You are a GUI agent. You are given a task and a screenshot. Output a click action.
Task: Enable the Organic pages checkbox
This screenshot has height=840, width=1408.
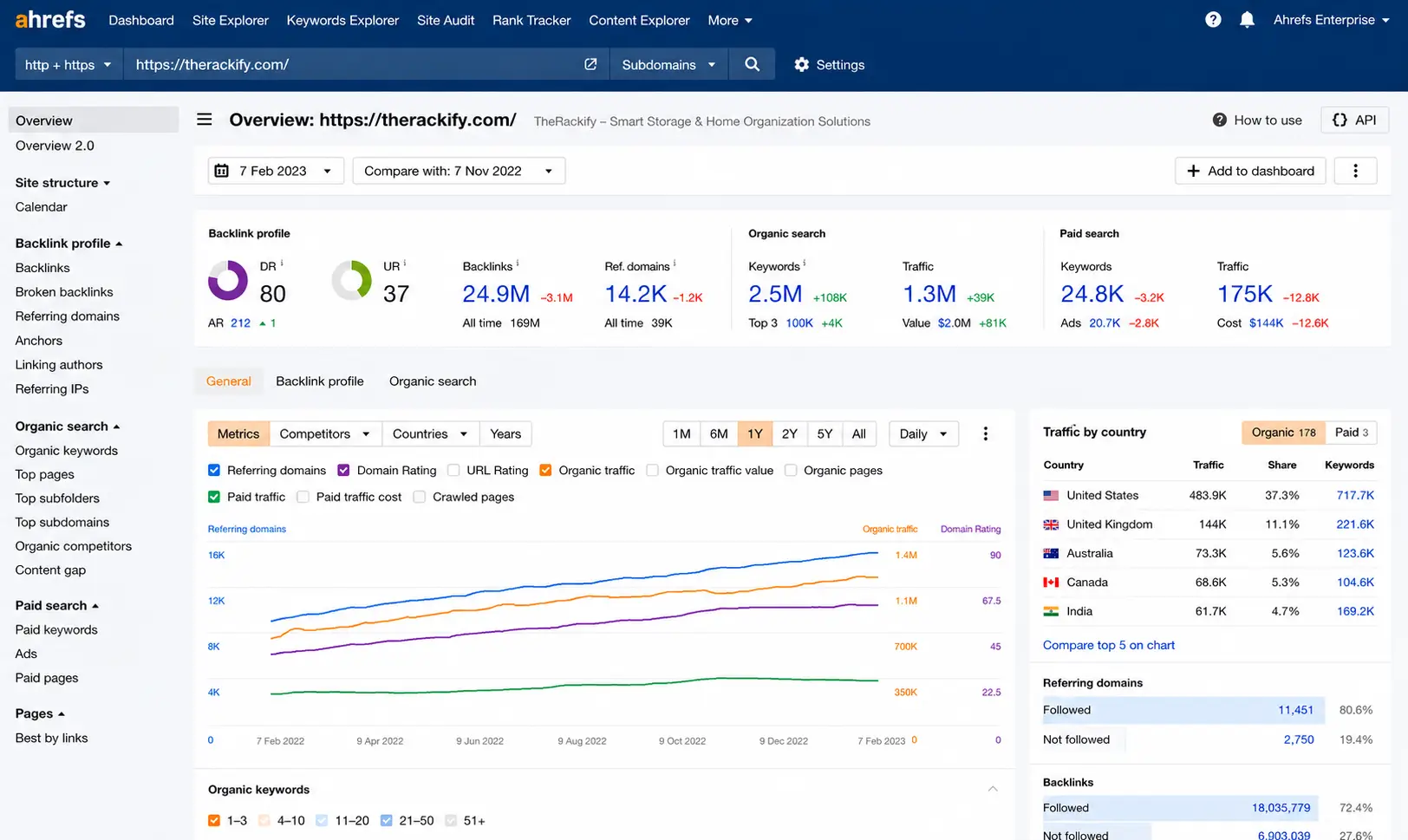[791, 470]
